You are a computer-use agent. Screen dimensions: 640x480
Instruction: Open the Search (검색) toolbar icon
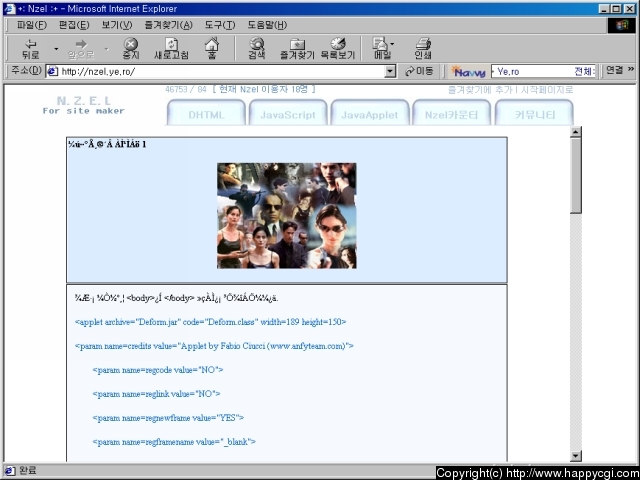pos(257,49)
